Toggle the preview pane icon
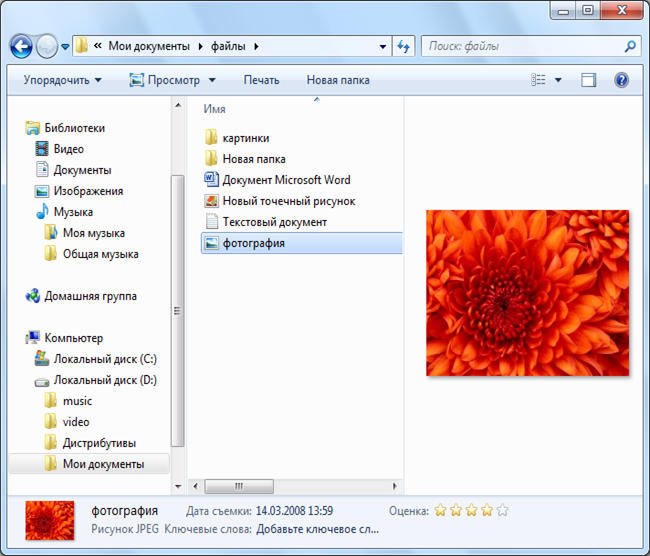 click(589, 80)
